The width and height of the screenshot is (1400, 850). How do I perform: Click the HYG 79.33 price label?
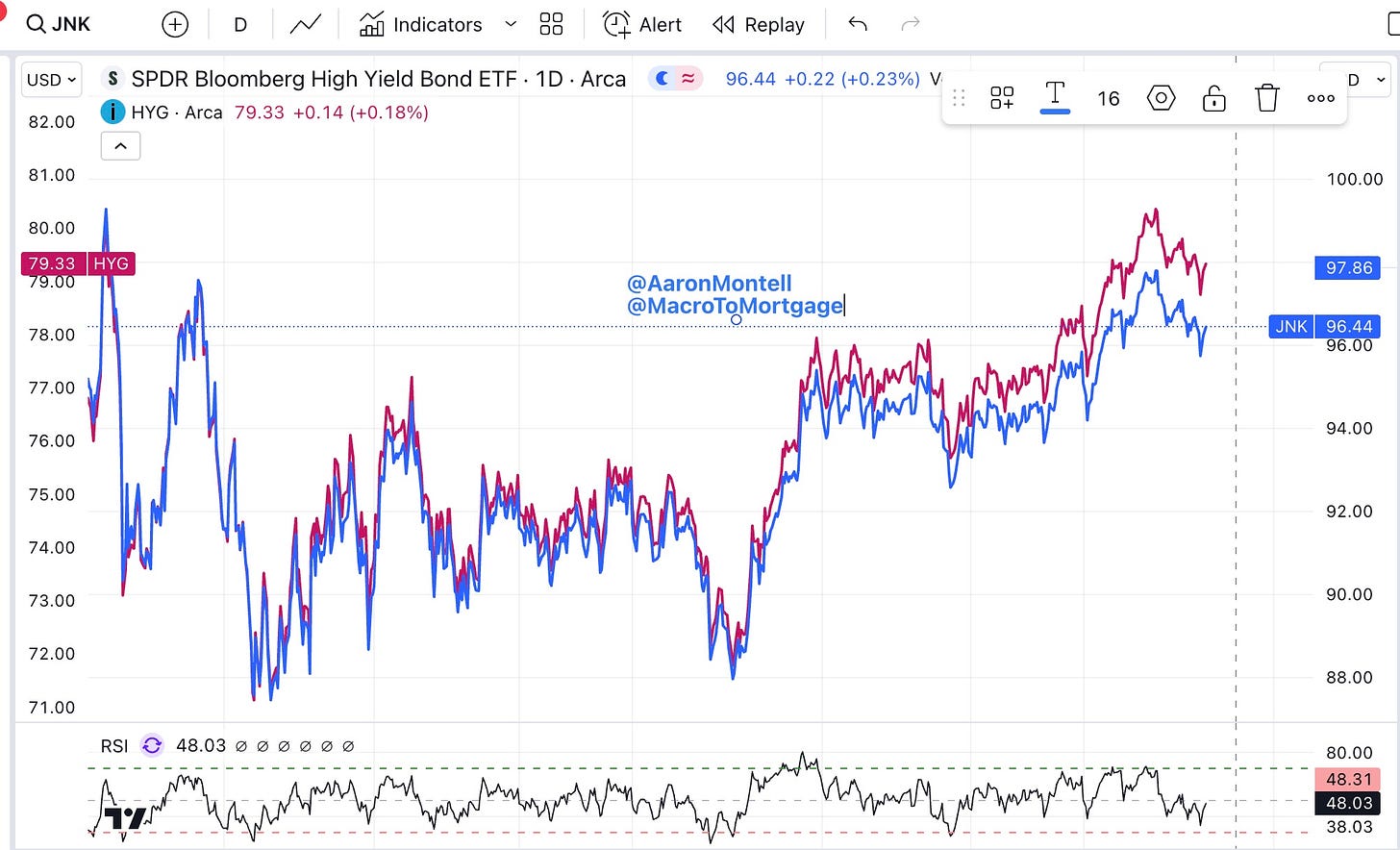coord(78,263)
